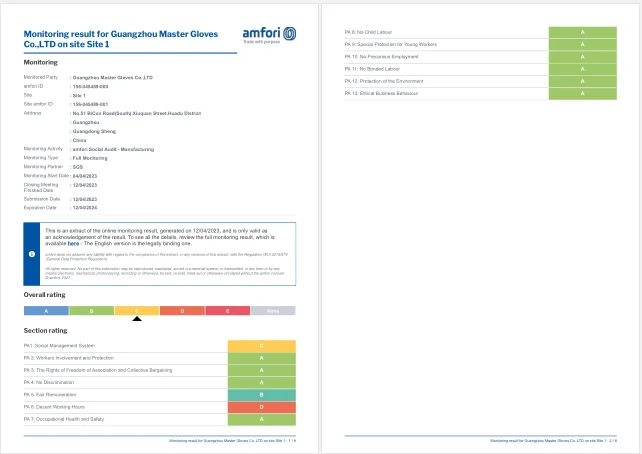Click the Submission Date value
The image size is (642, 454).
85,199
